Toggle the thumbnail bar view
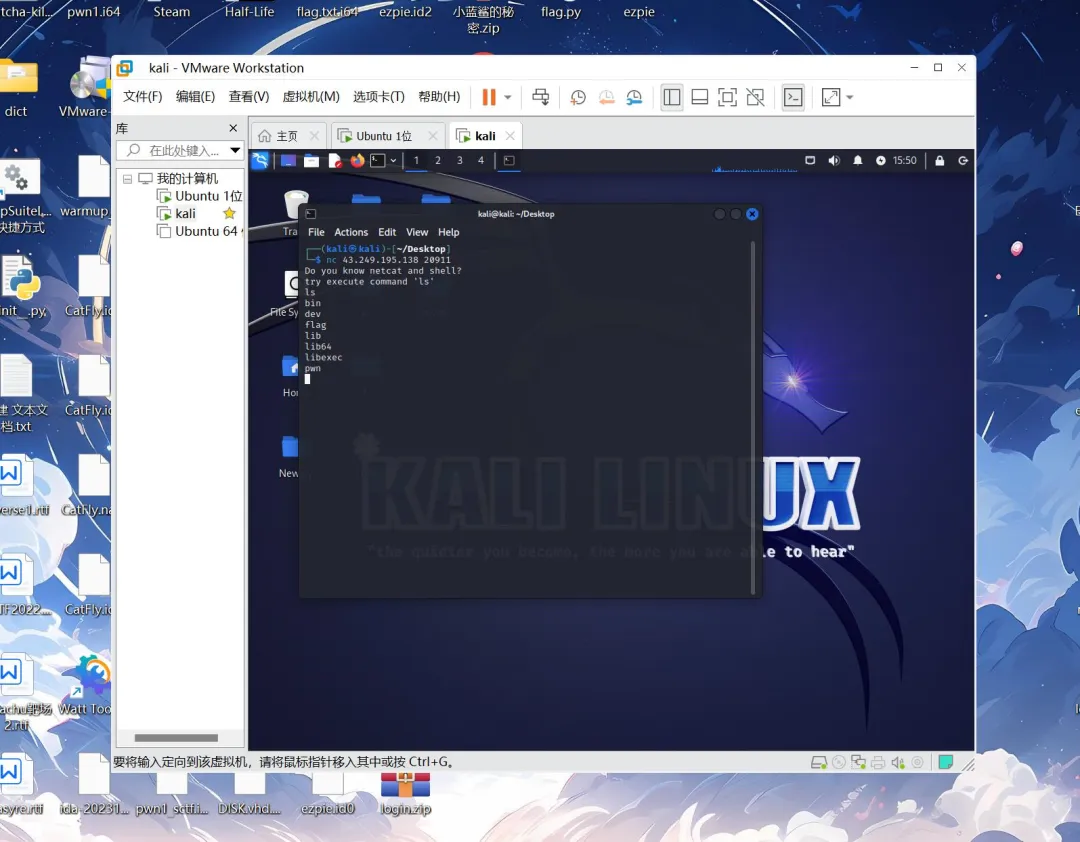The width and height of the screenshot is (1080, 842). click(700, 97)
